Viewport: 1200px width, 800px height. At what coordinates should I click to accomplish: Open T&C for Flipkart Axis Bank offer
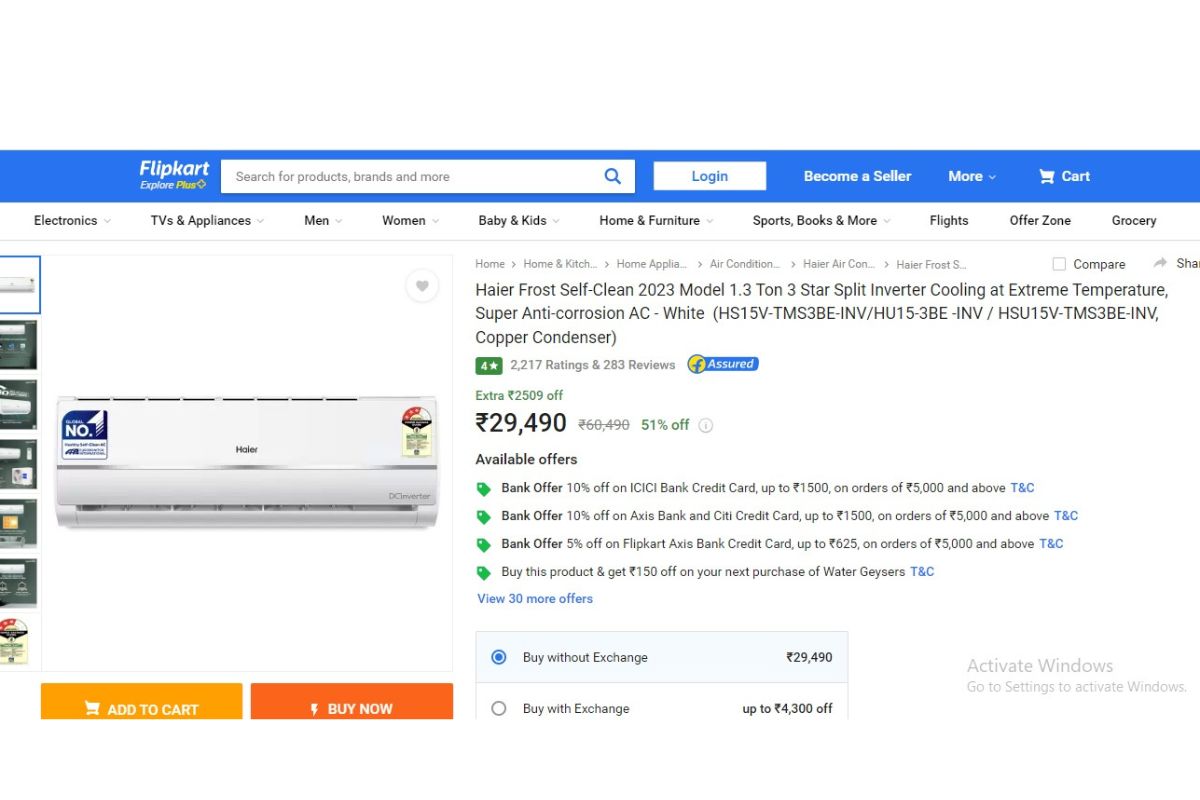click(x=1051, y=544)
